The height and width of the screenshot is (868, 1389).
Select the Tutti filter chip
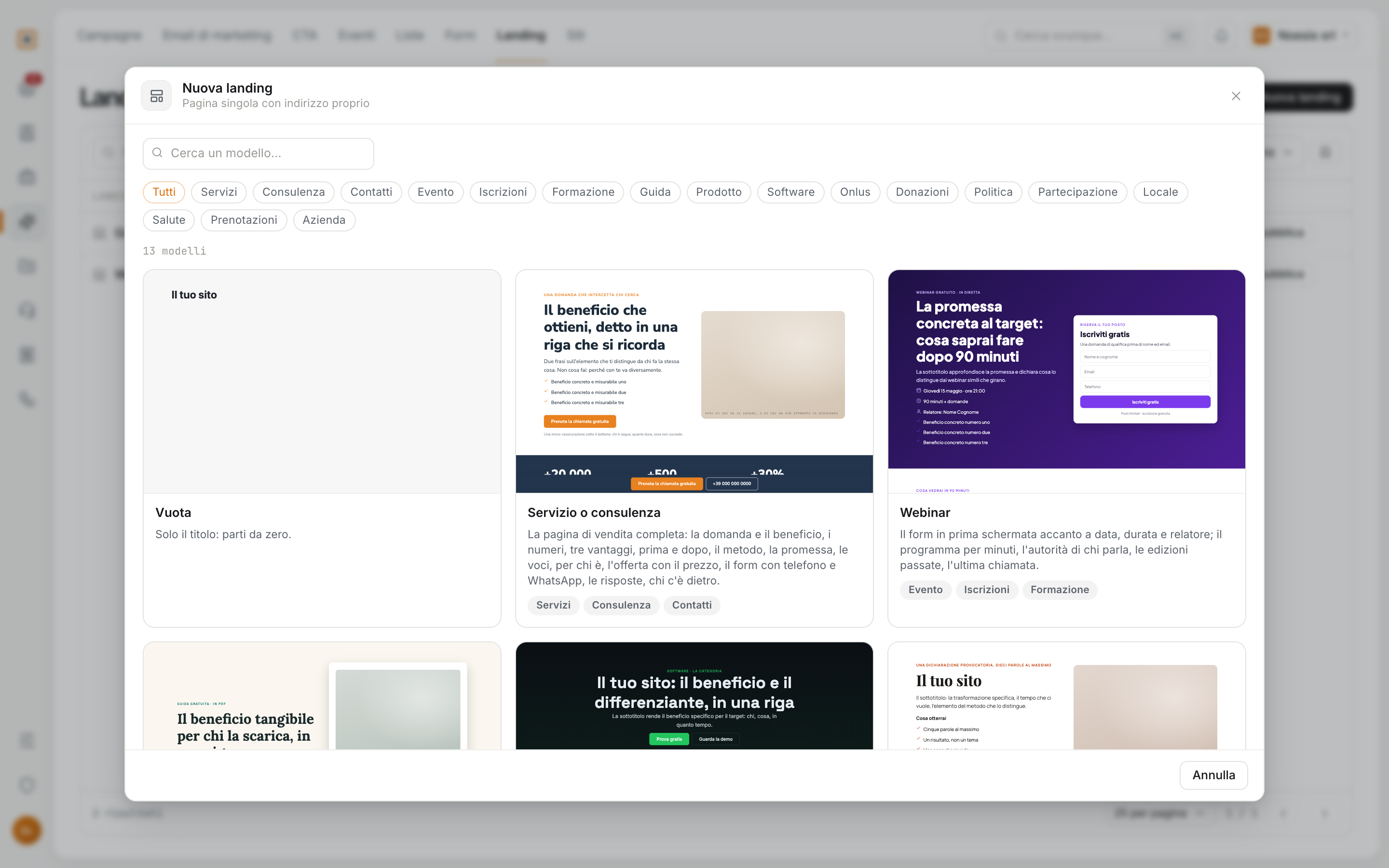tap(164, 192)
